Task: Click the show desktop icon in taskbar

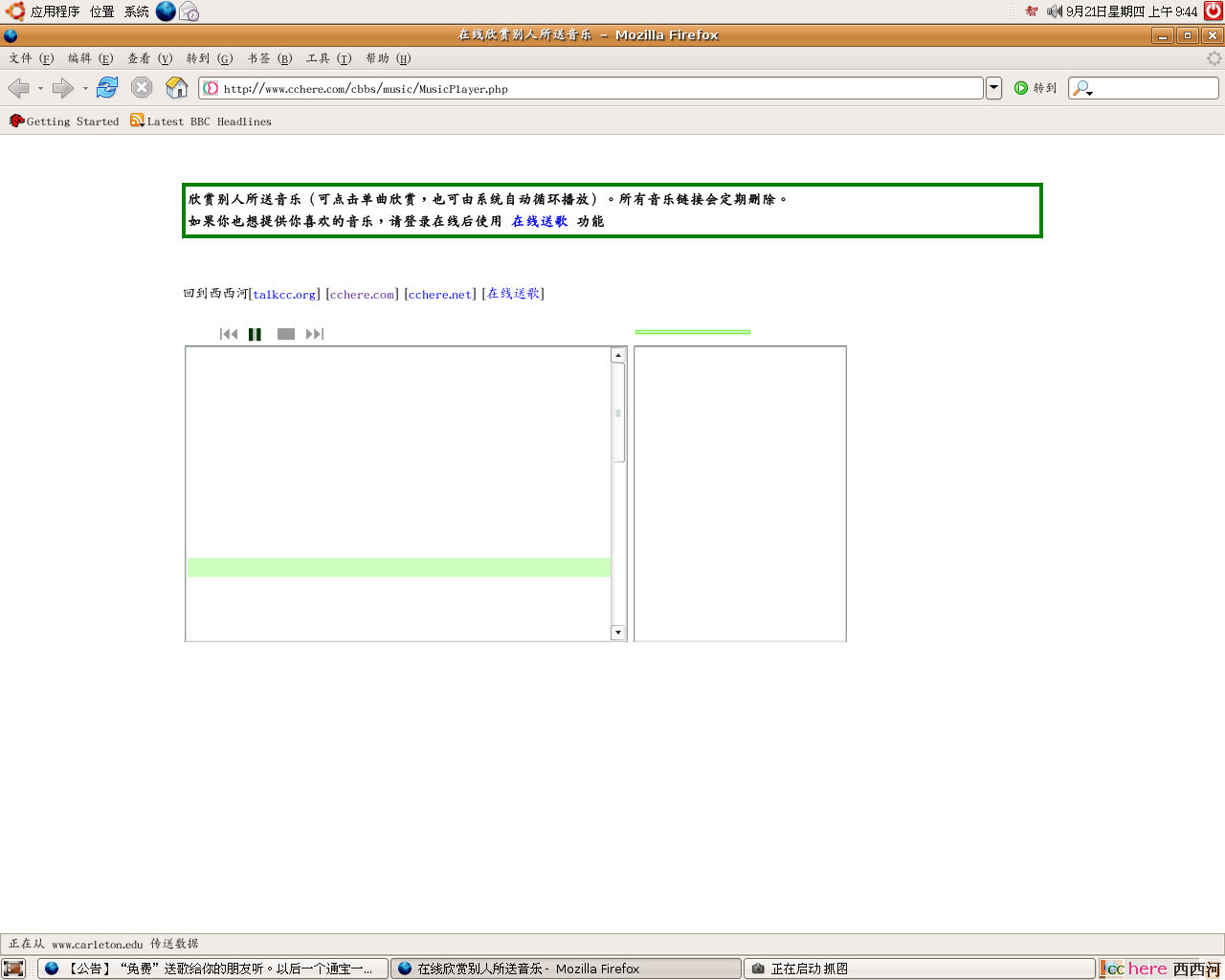Action: click(x=13, y=969)
